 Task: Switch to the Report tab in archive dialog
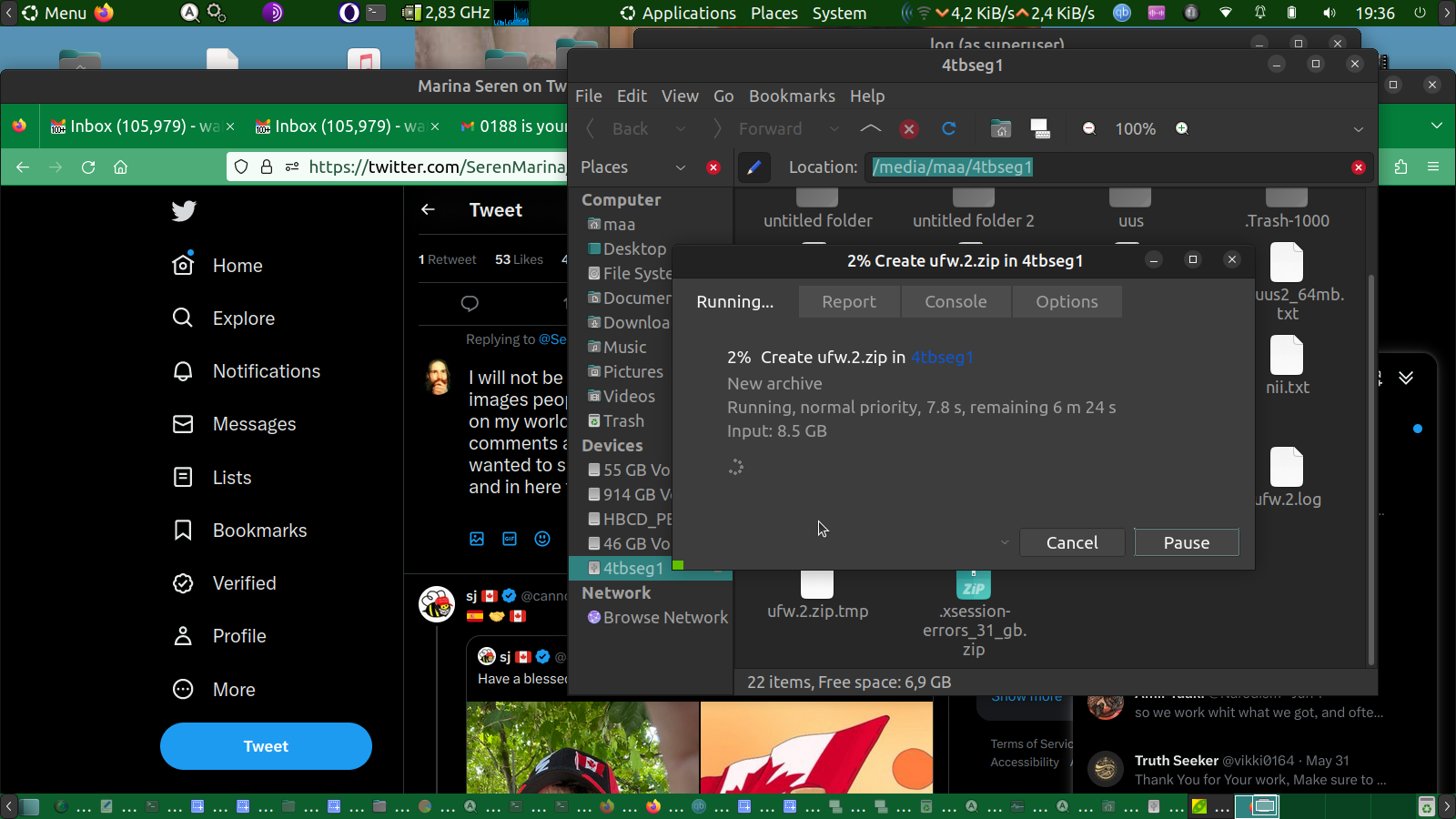849,302
